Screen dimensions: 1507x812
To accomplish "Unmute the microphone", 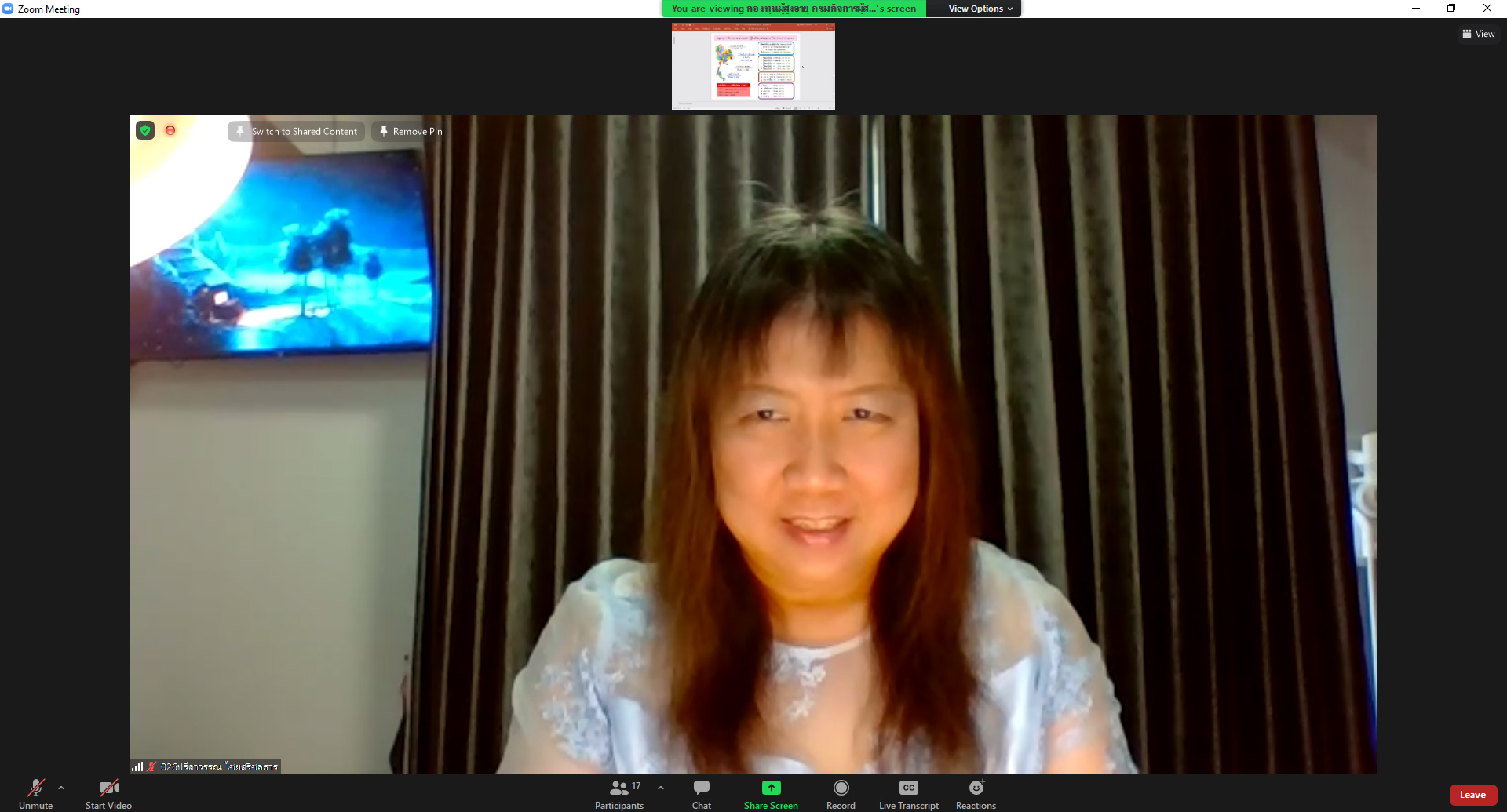I will (35, 793).
